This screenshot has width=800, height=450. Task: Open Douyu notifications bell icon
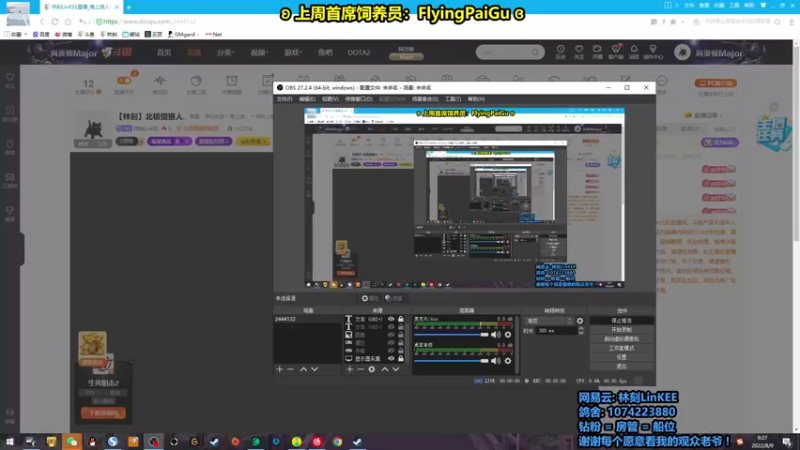coord(634,51)
